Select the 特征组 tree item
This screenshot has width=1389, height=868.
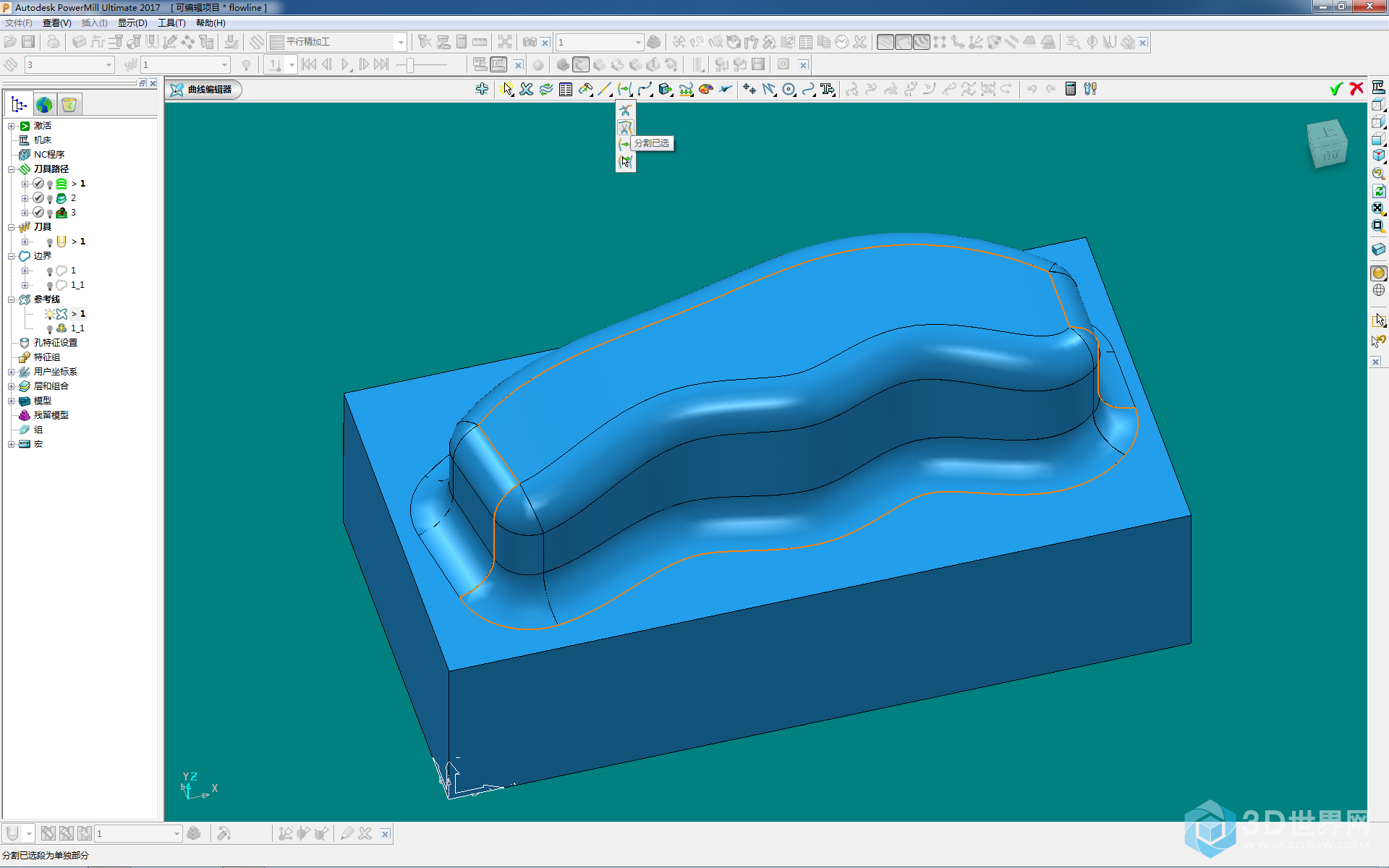pyautogui.click(x=47, y=357)
